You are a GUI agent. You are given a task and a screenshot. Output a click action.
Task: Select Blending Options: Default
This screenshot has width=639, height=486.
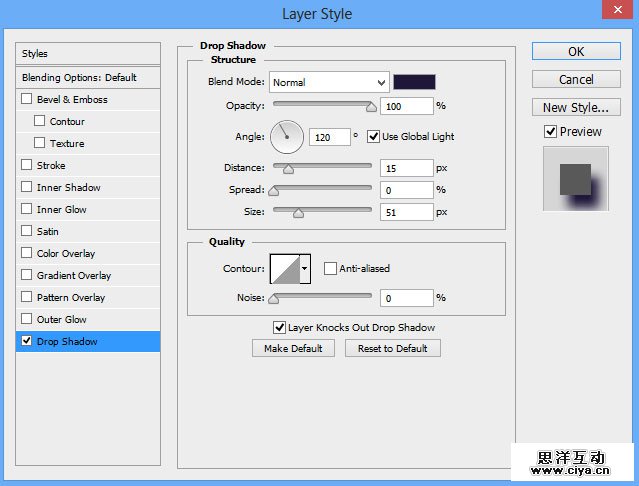[79, 77]
